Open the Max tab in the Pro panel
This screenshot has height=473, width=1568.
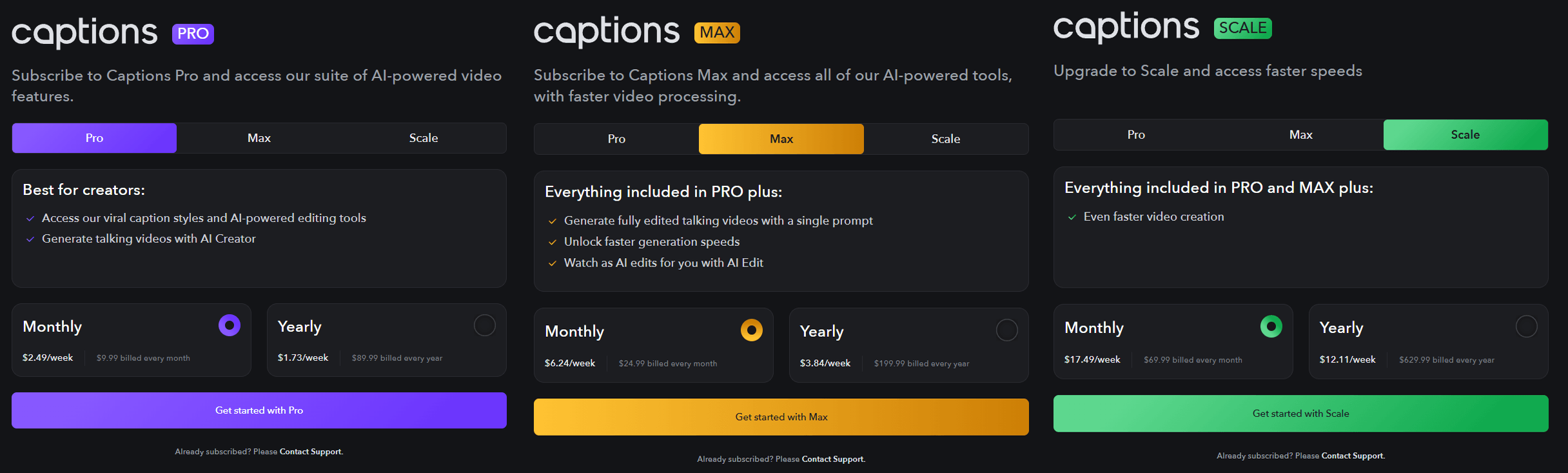tap(259, 138)
